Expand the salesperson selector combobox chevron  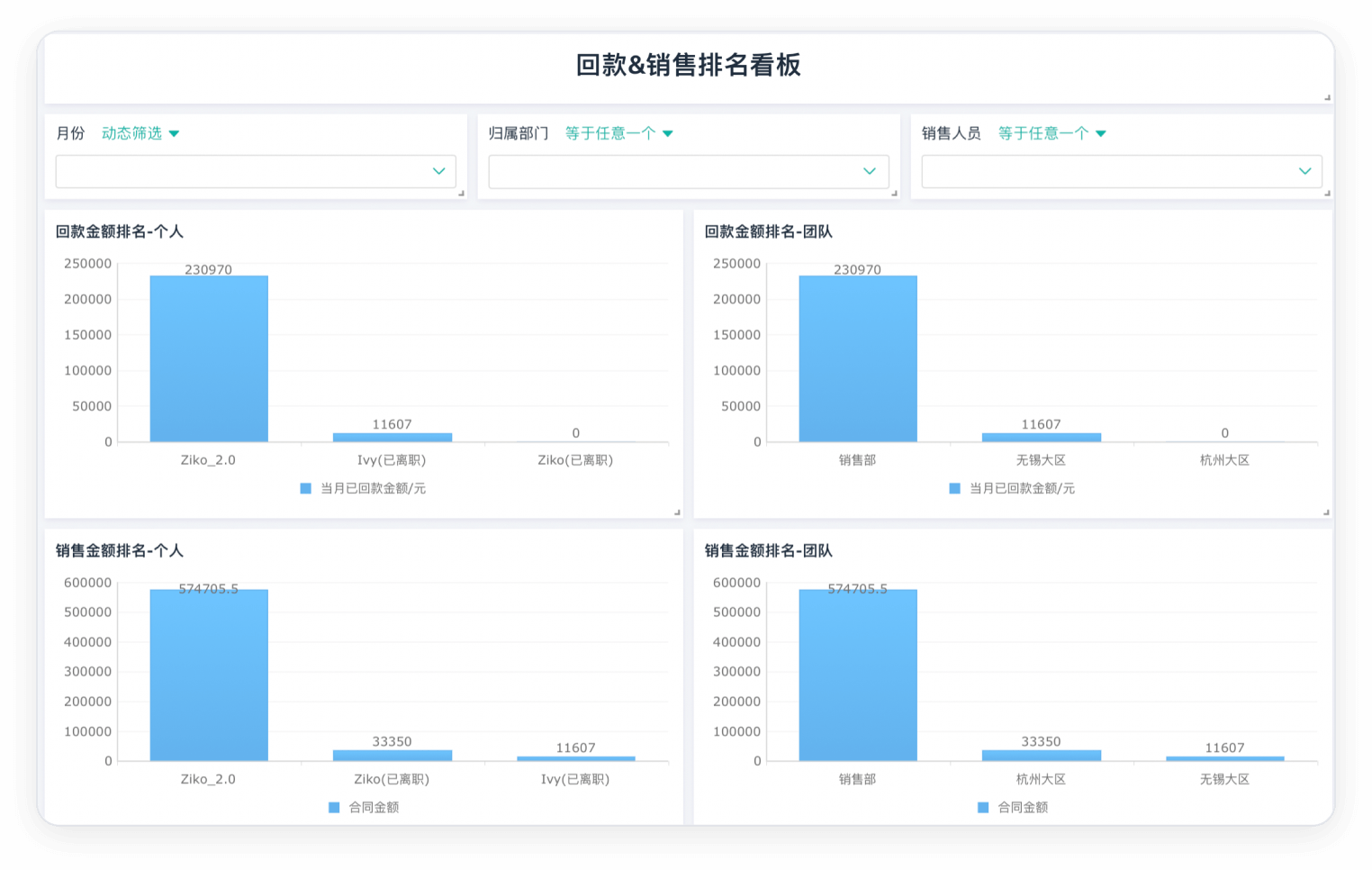pos(1304,171)
